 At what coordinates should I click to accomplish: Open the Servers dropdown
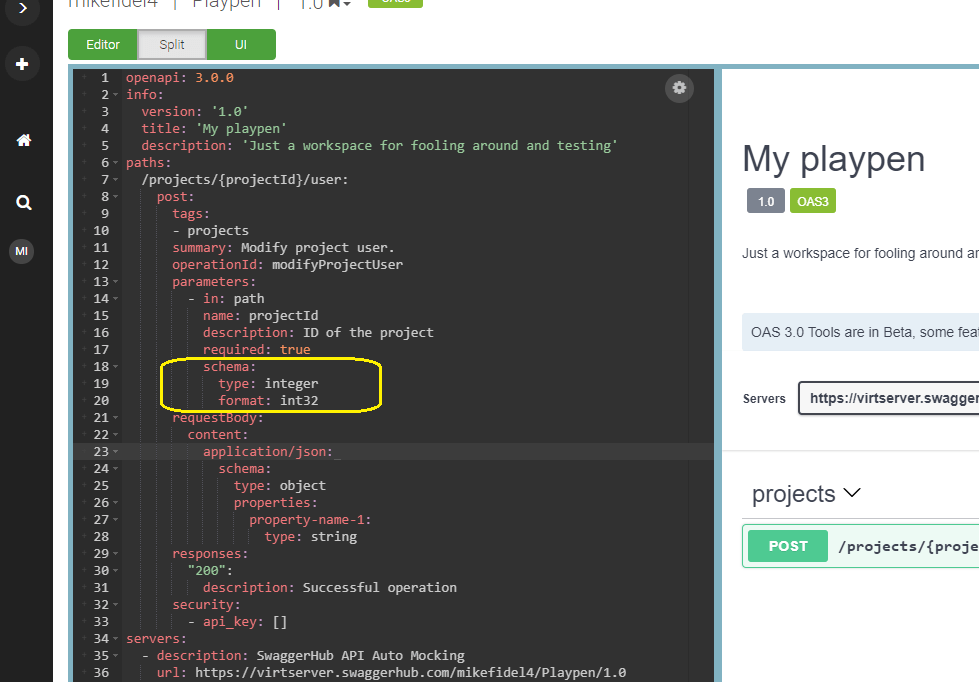888,398
